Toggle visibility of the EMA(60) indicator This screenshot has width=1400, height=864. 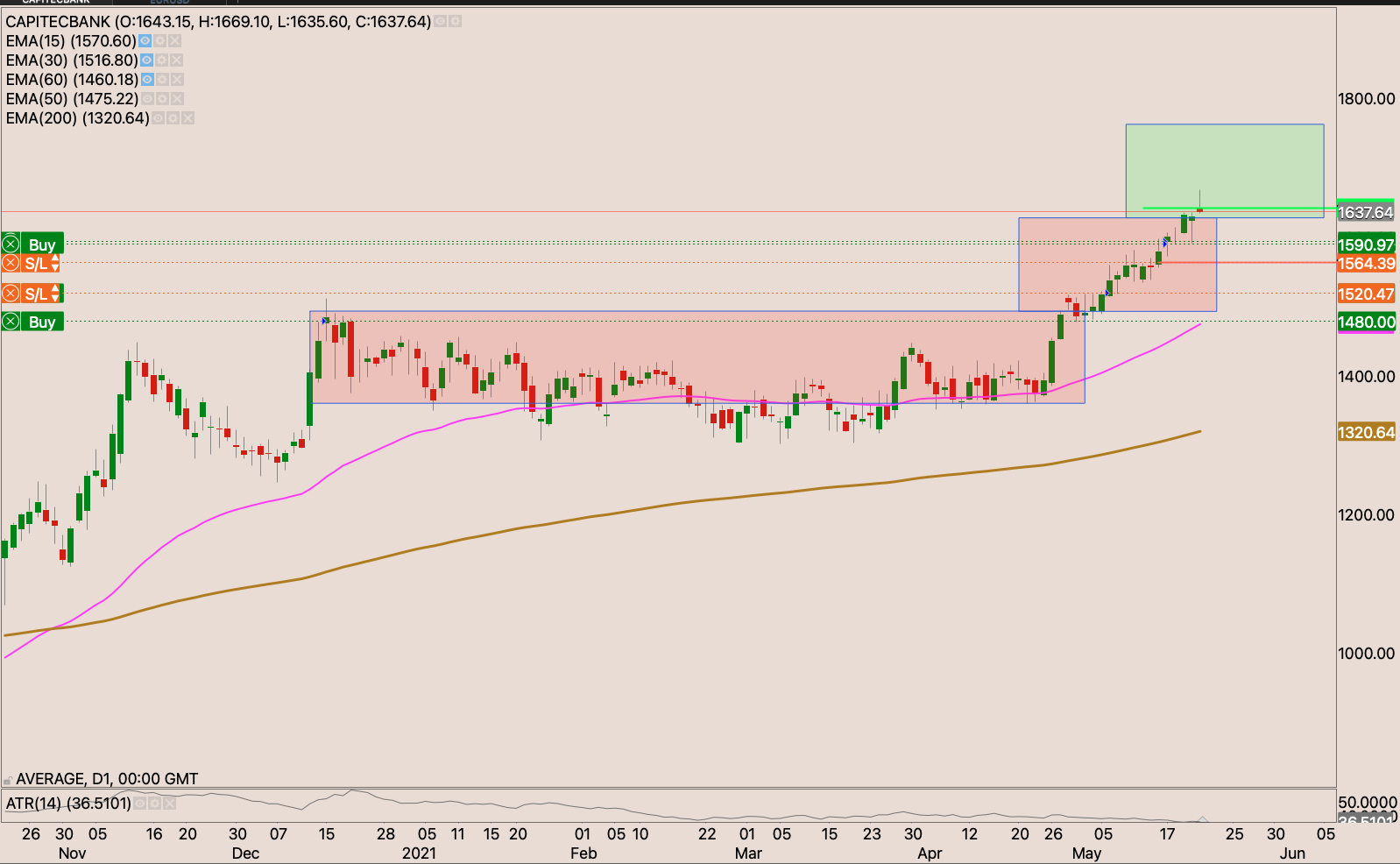tap(147, 80)
